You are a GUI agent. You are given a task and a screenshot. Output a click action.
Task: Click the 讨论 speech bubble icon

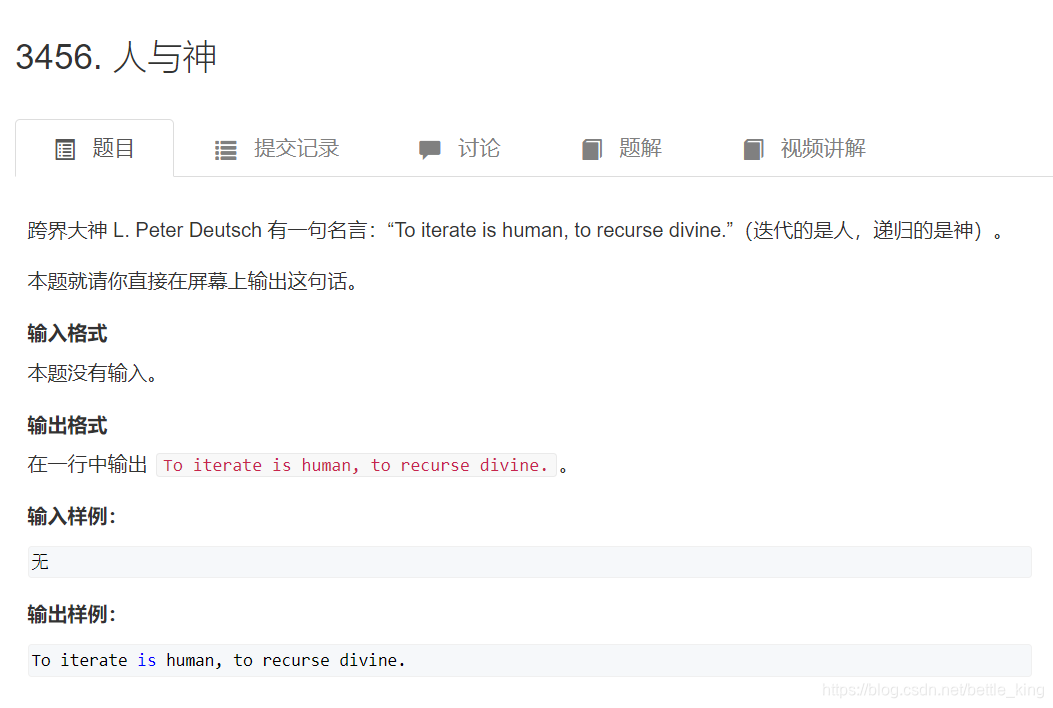430,149
